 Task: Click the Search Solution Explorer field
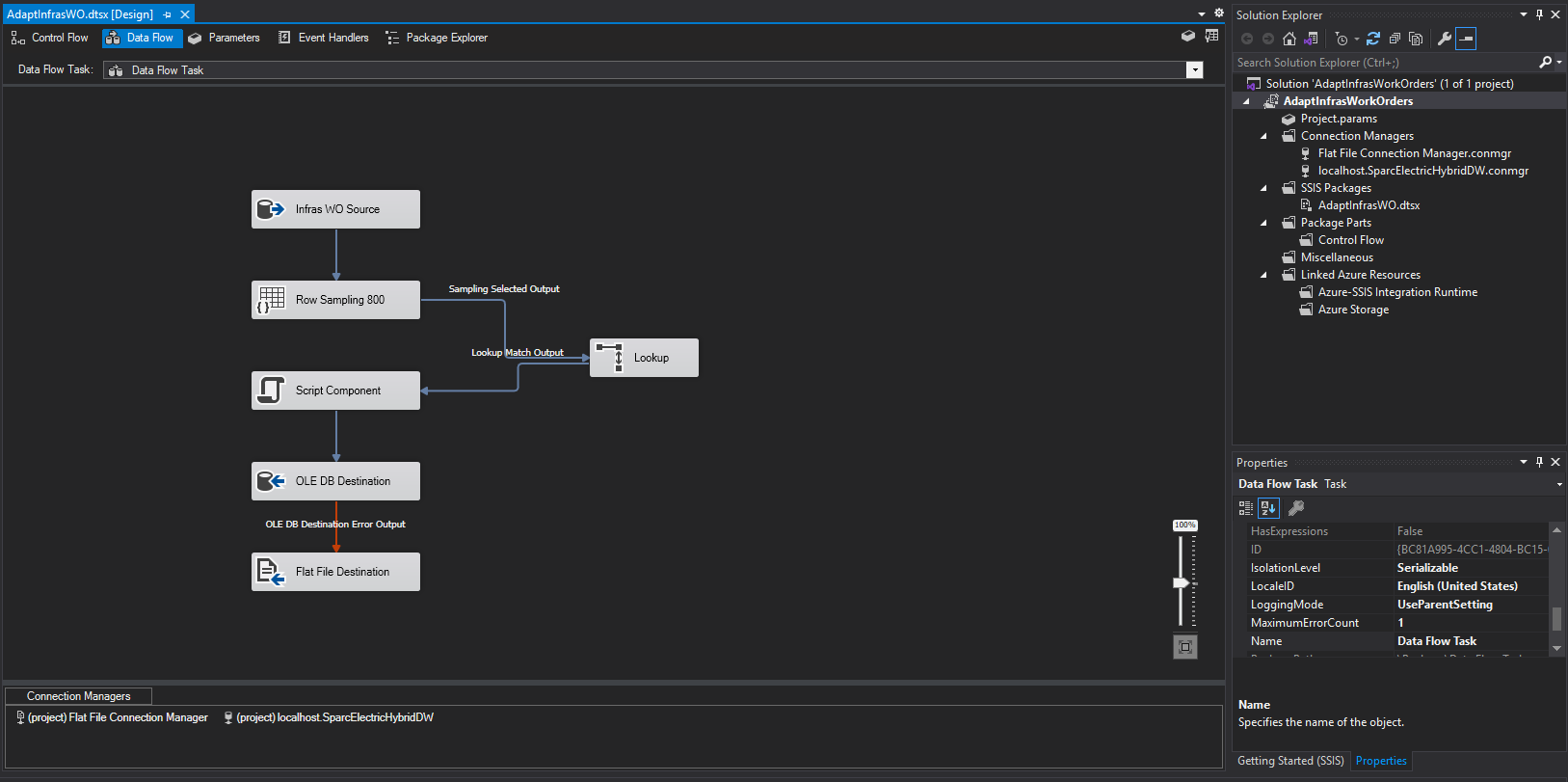(1385, 62)
